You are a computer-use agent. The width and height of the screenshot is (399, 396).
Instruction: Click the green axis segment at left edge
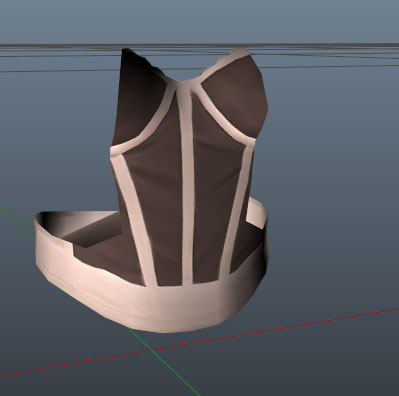tap(17, 222)
